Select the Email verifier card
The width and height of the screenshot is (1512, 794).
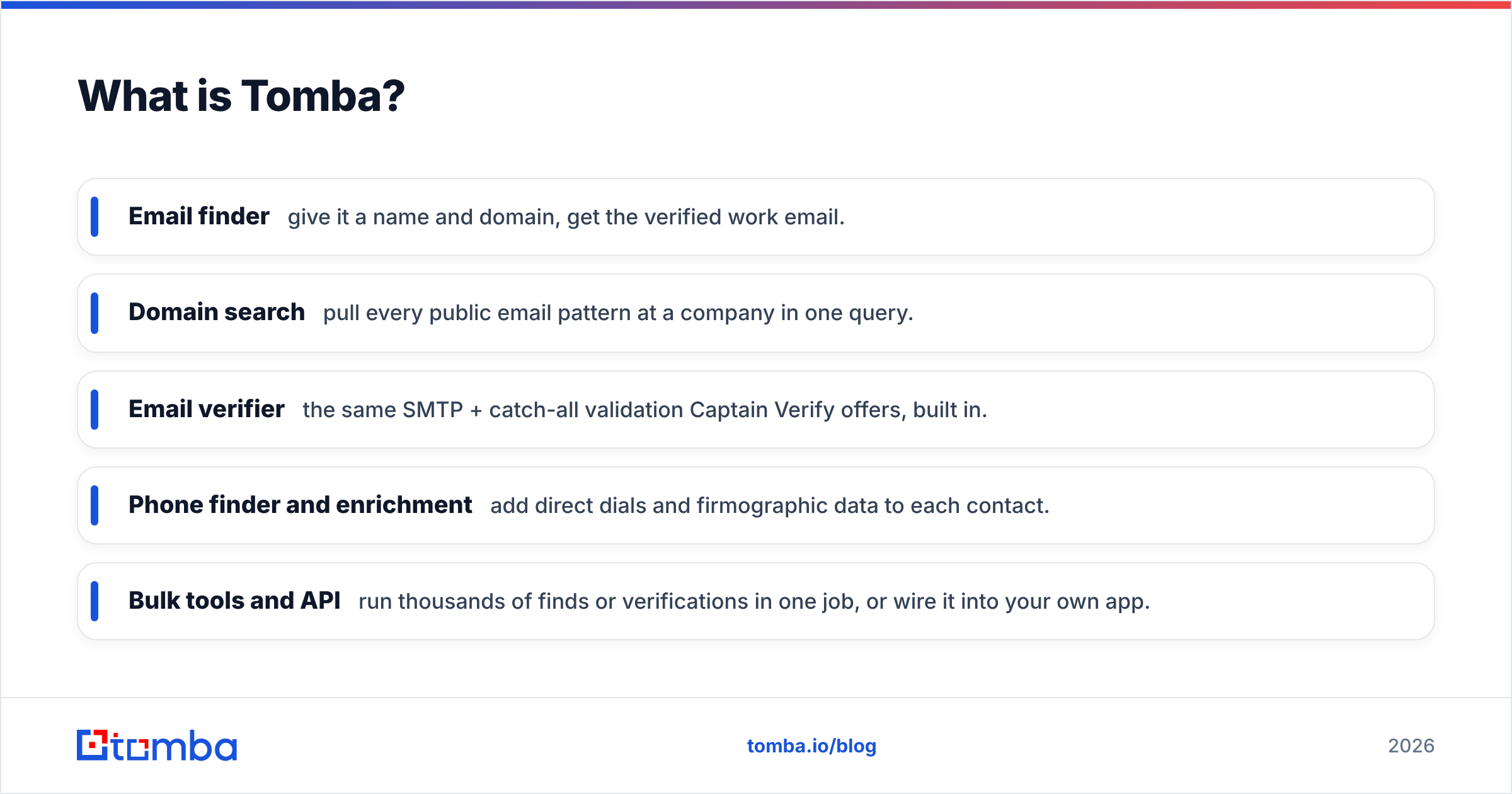[x=756, y=410]
